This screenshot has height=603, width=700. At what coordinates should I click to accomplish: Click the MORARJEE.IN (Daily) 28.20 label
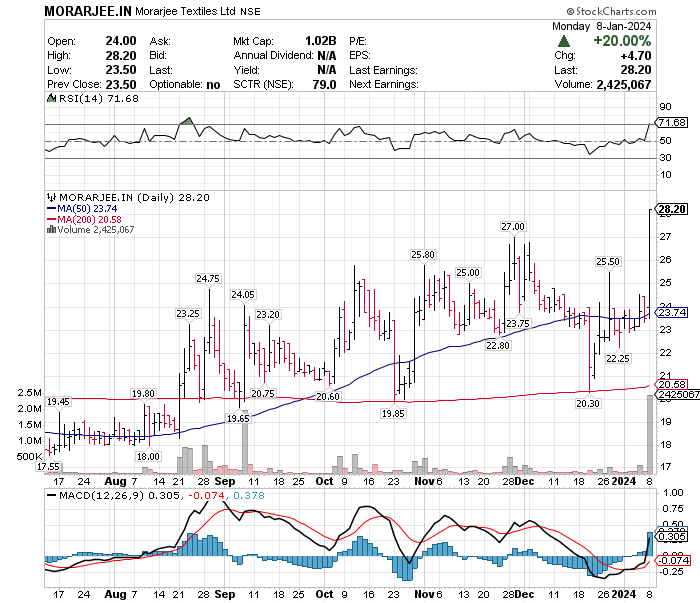(x=134, y=197)
